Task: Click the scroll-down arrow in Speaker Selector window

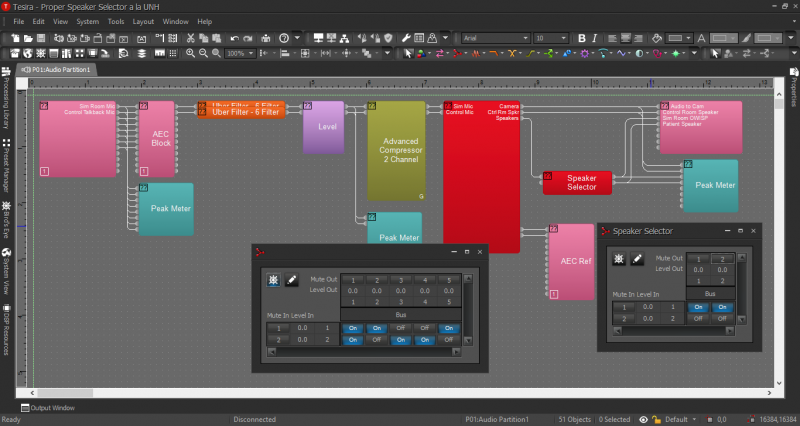Action: pyautogui.click(x=741, y=319)
